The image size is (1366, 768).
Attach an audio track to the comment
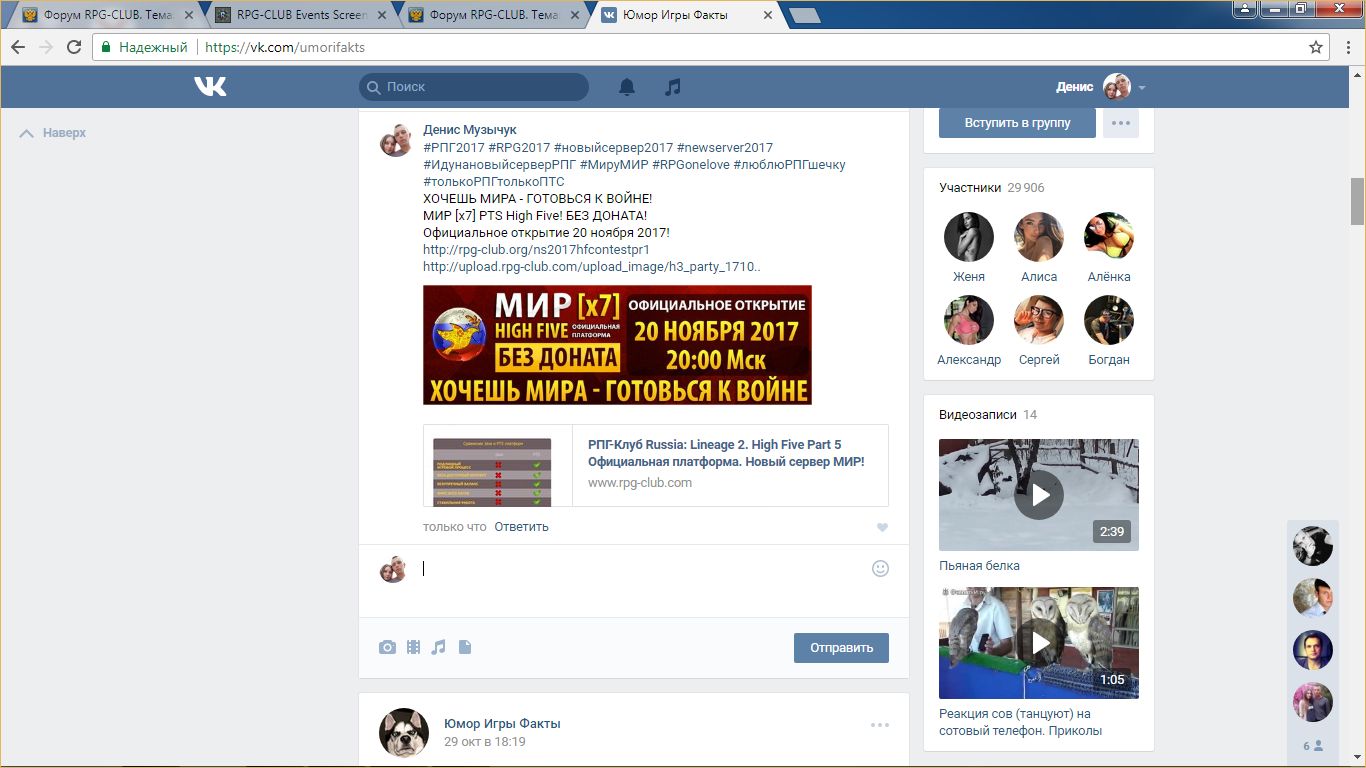tap(438, 647)
